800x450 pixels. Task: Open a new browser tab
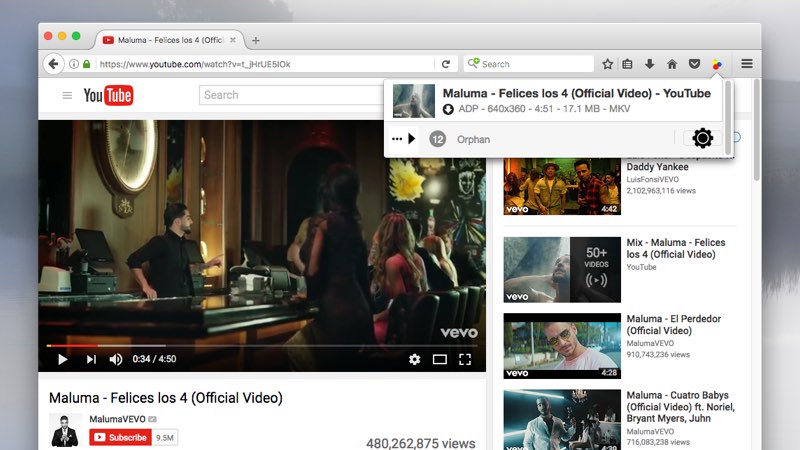256,40
